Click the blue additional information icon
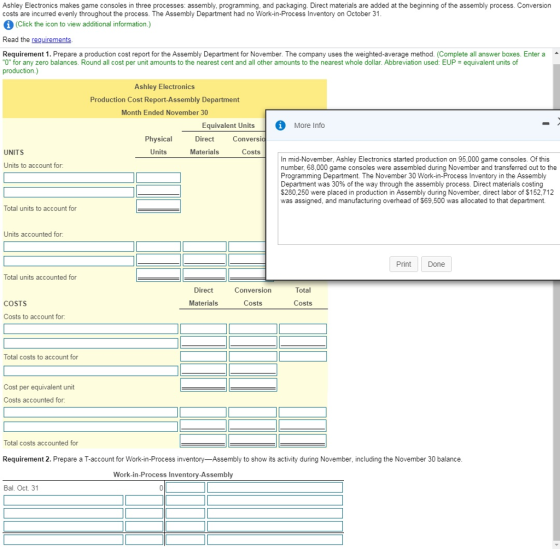Screen dimensions: 560x549 [x=8, y=25]
